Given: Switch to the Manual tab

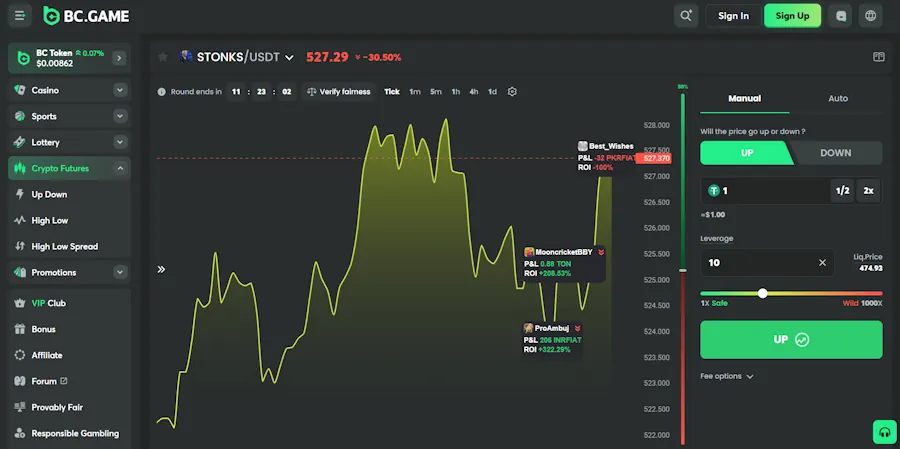Looking at the screenshot, I should coord(744,98).
